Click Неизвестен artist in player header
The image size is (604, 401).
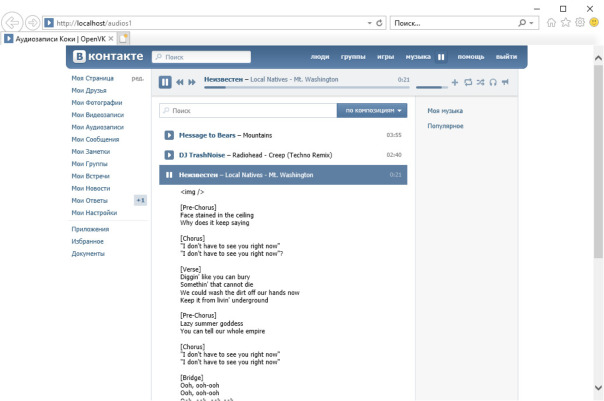(x=223, y=79)
